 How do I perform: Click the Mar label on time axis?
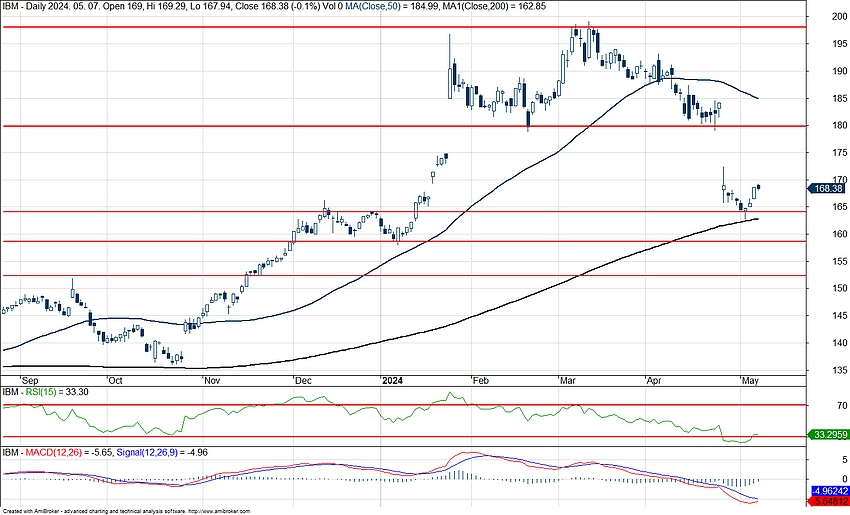568,381
